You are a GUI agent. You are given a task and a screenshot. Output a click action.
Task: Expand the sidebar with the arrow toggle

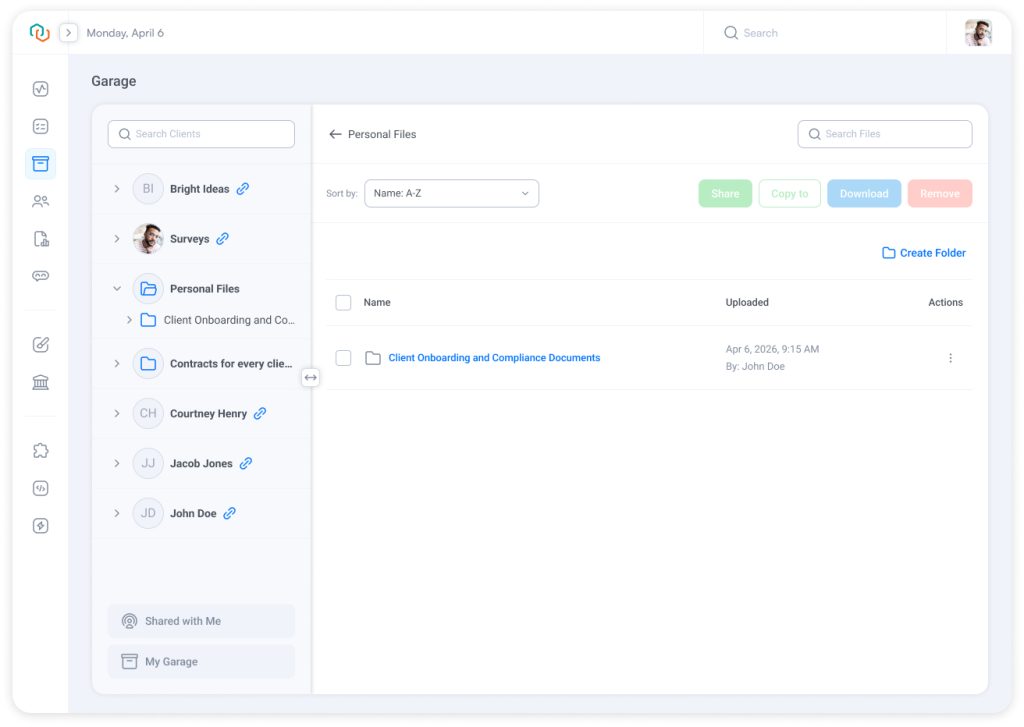click(69, 33)
